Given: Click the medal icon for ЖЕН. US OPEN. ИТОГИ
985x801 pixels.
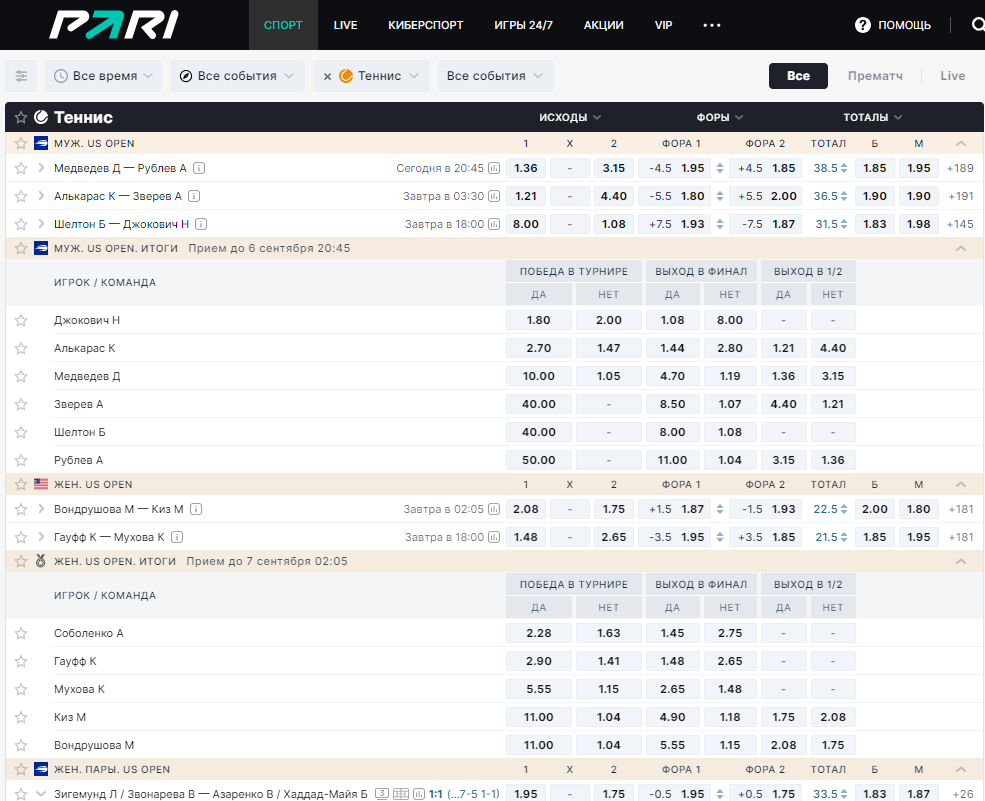Looking at the screenshot, I should coord(41,561).
